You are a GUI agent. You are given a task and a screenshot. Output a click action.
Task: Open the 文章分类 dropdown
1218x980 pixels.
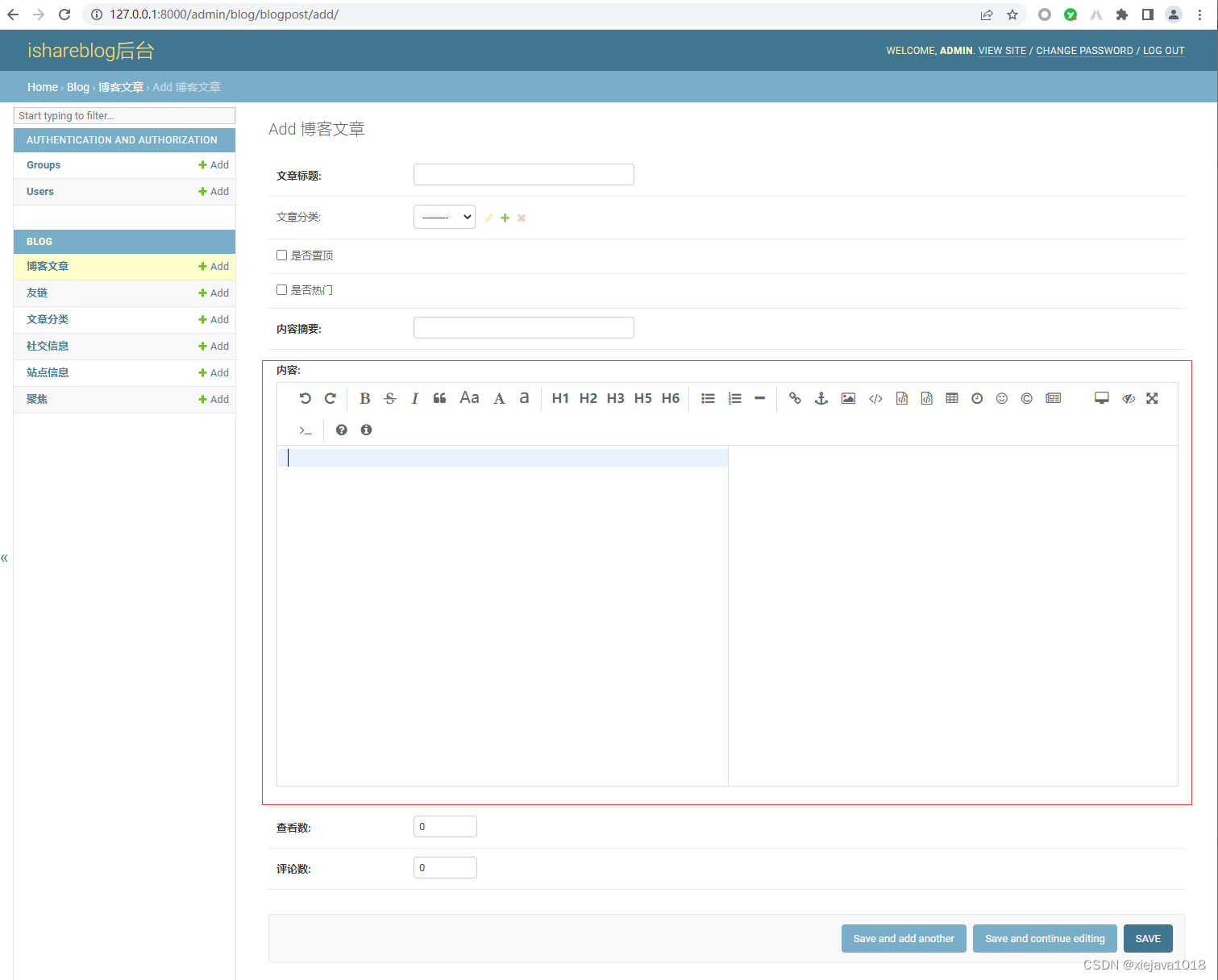click(x=444, y=217)
